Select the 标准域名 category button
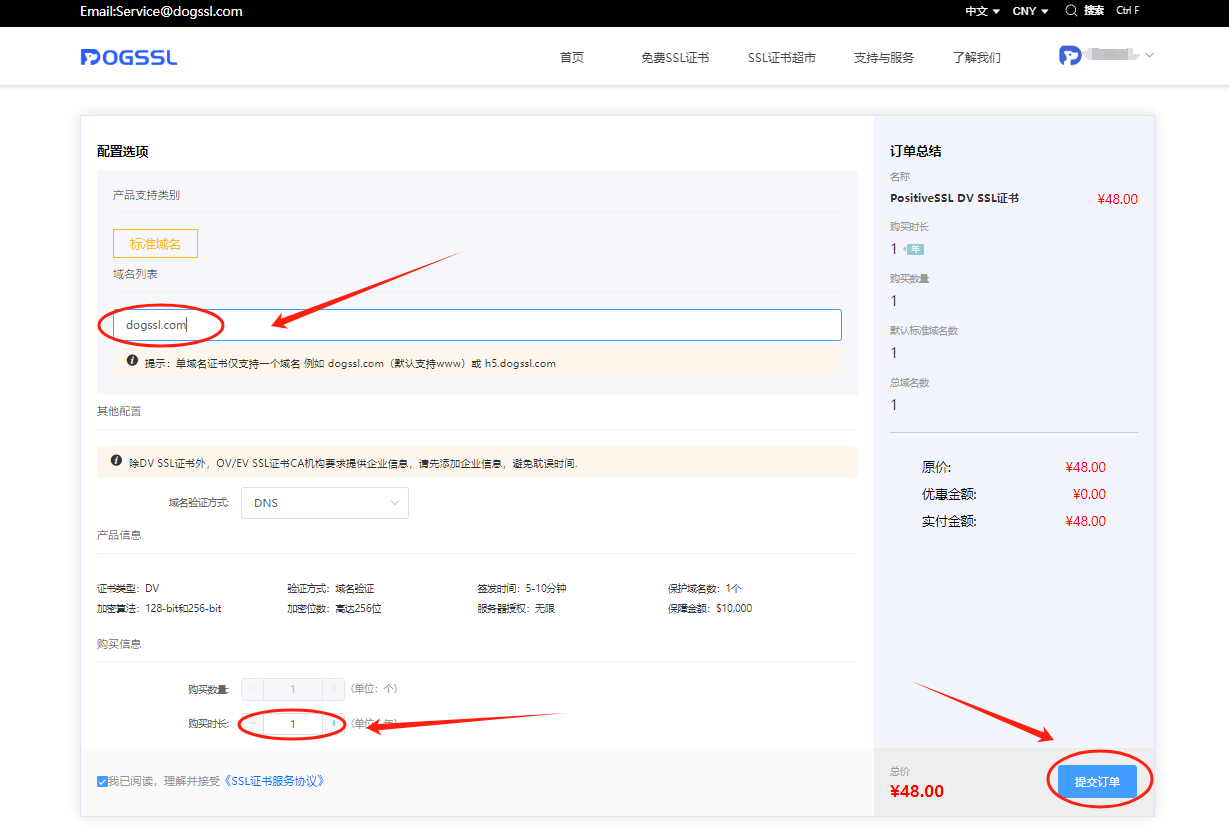 click(x=155, y=243)
